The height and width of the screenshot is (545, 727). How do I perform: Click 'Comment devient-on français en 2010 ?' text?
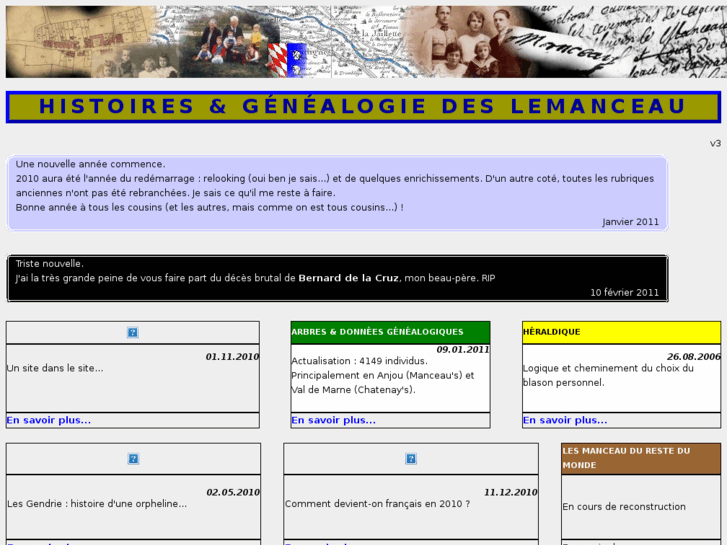tap(377, 504)
